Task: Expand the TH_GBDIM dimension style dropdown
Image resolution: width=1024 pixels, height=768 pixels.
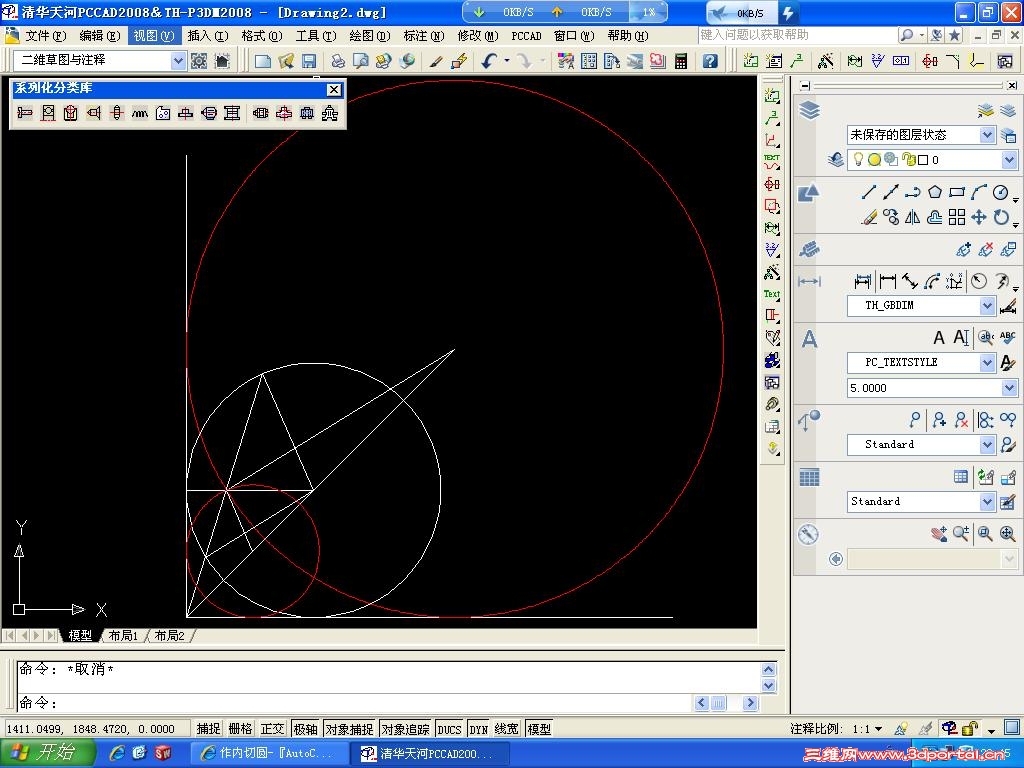Action: (987, 306)
